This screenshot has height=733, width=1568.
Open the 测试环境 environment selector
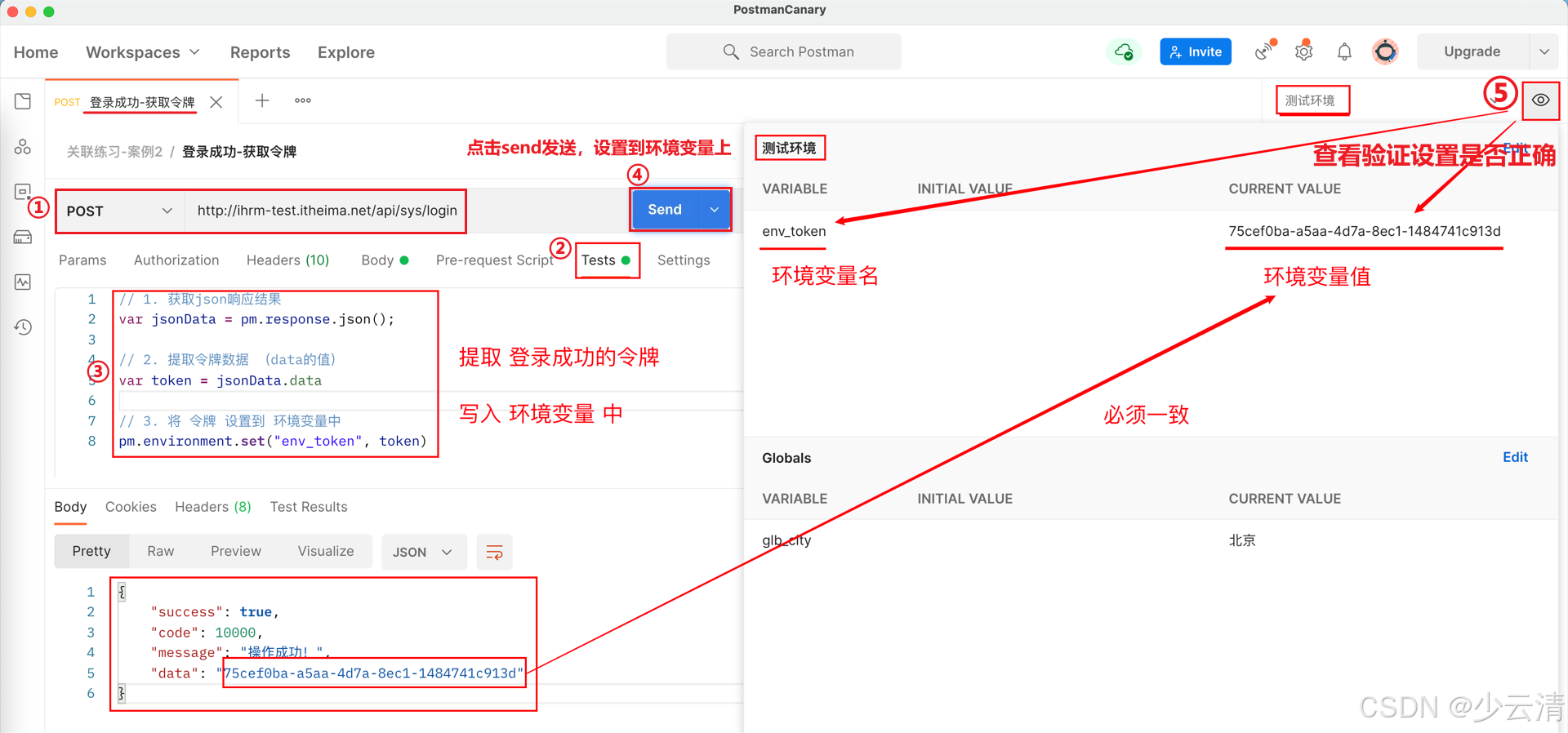[1312, 100]
